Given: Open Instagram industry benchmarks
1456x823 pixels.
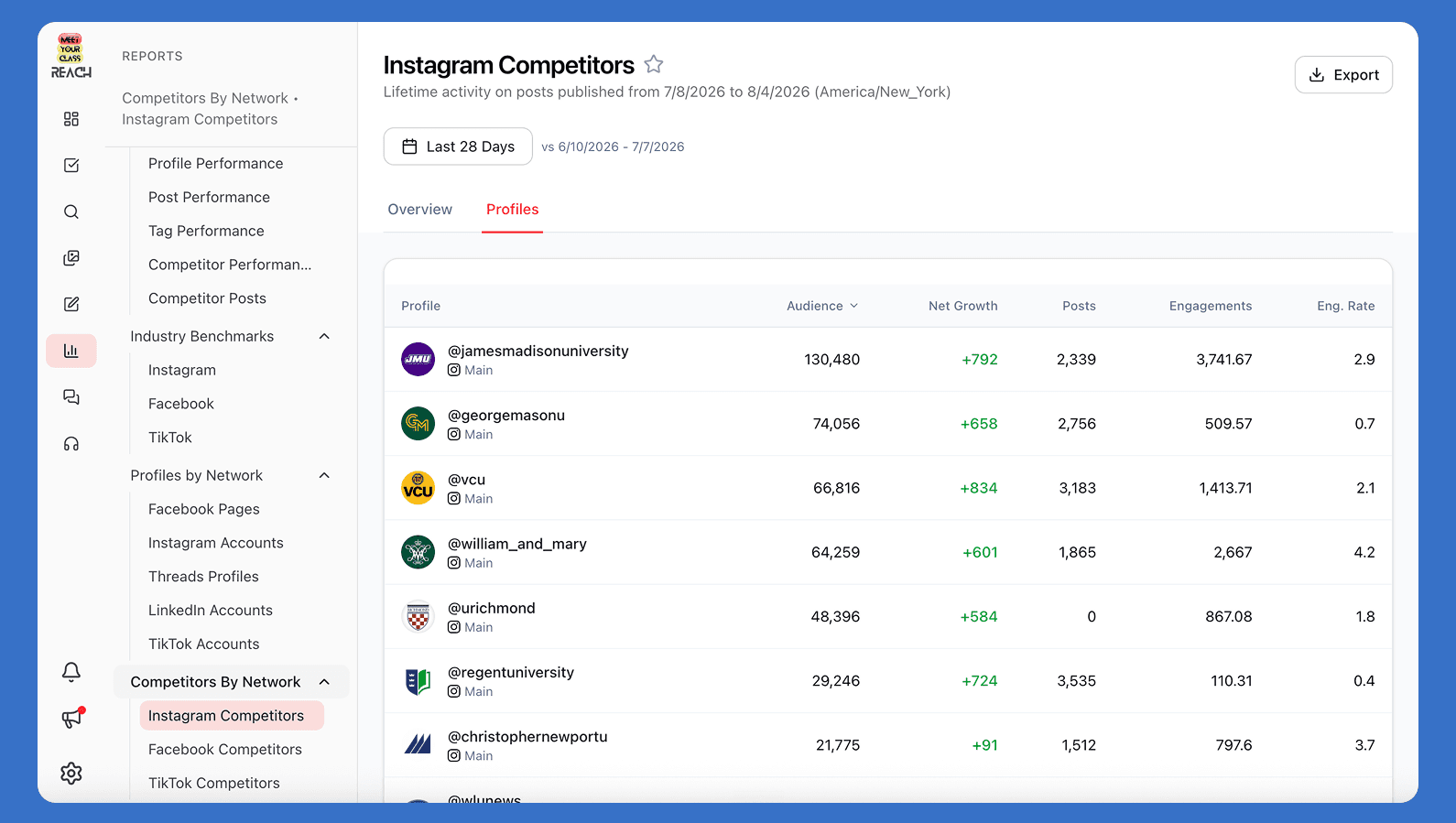Looking at the screenshot, I should coord(182,370).
